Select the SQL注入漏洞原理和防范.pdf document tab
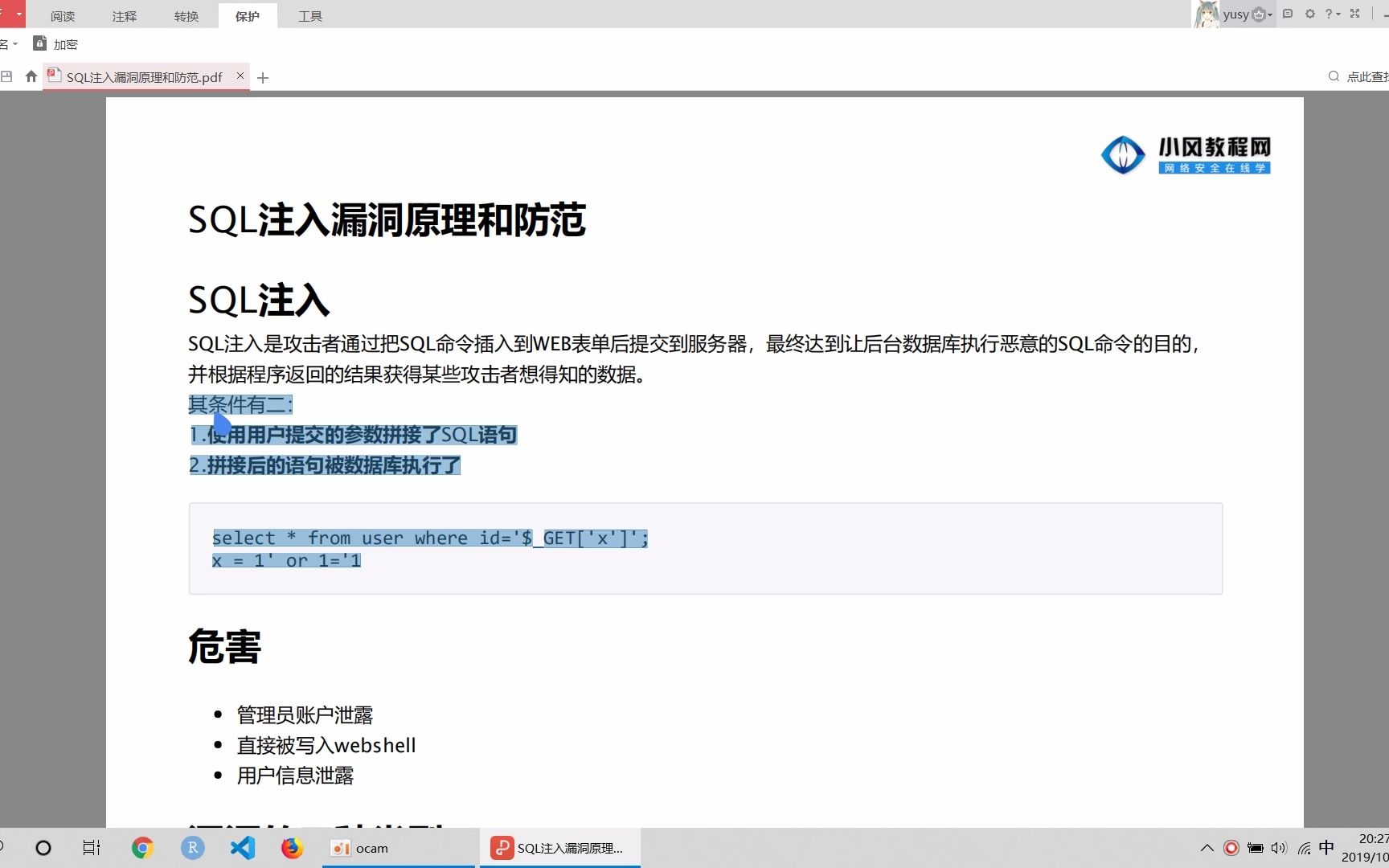 click(x=145, y=77)
